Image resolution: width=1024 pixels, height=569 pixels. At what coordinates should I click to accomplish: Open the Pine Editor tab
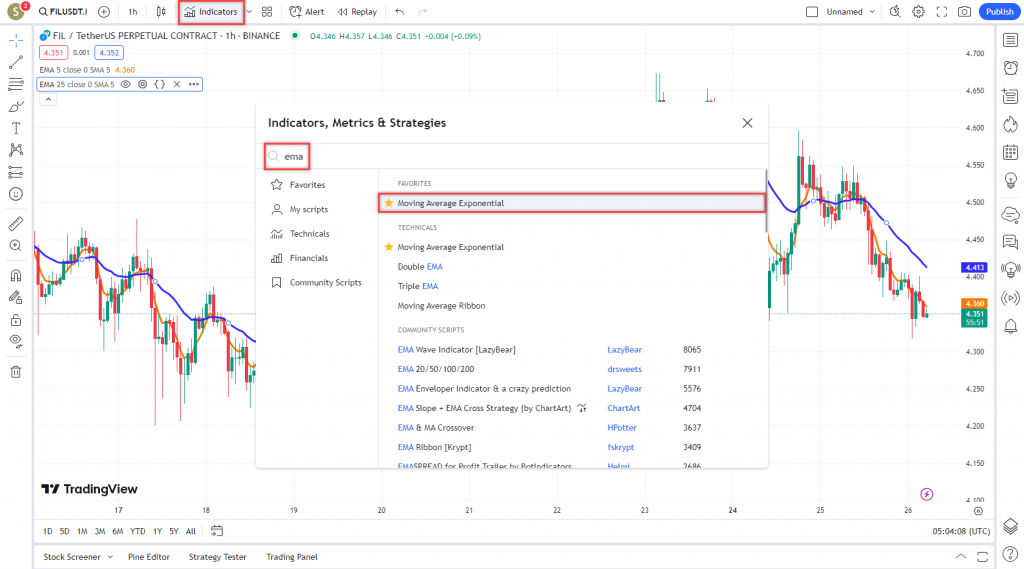(149, 557)
